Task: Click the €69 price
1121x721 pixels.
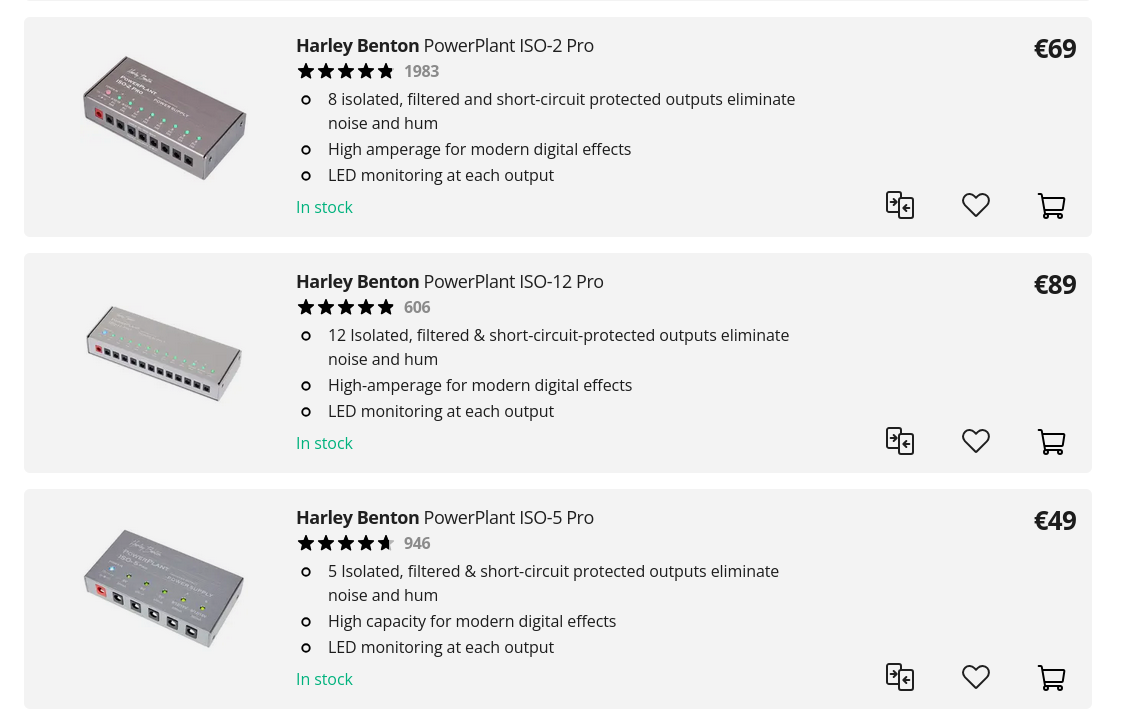Action: coord(1055,48)
